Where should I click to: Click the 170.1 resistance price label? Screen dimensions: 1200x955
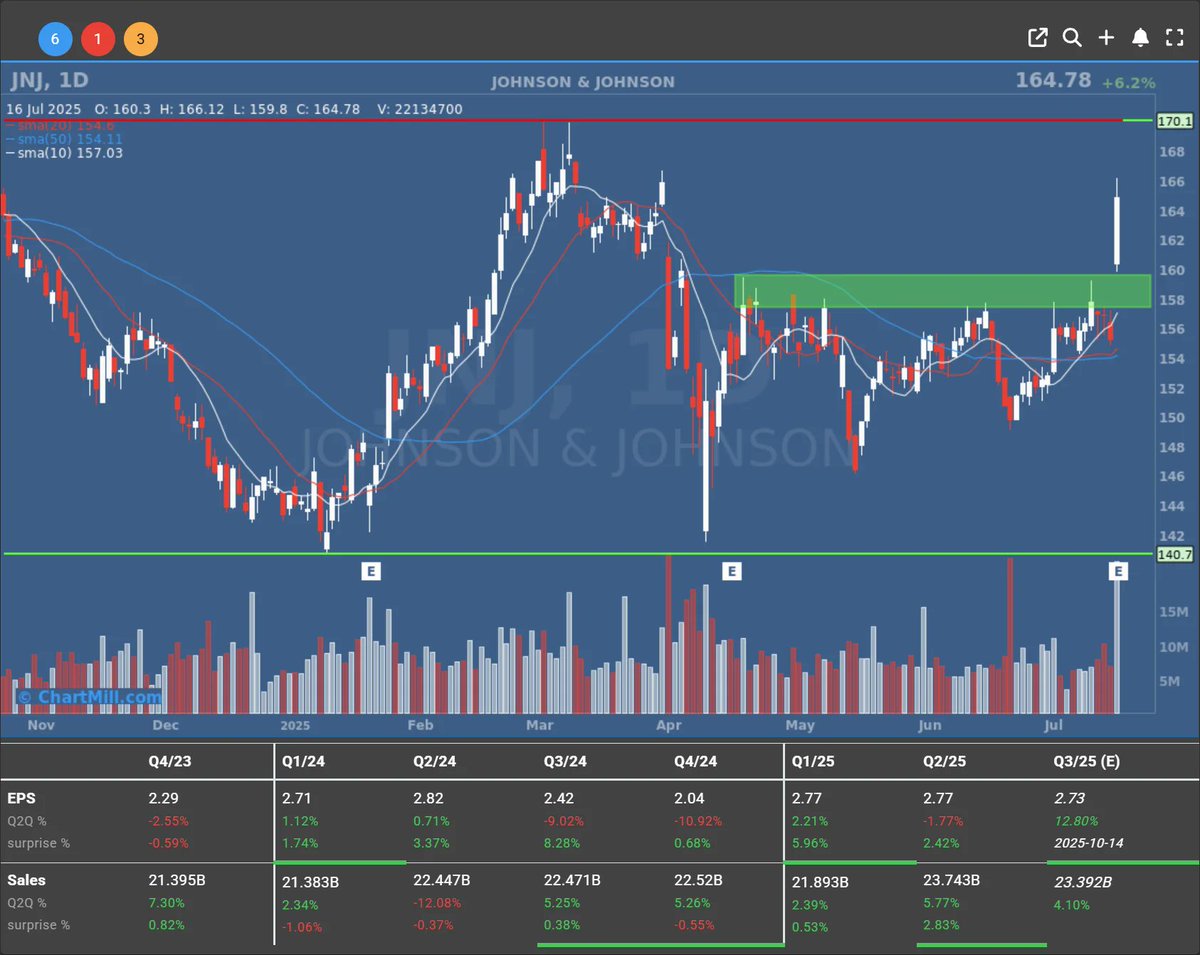click(x=1175, y=121)
